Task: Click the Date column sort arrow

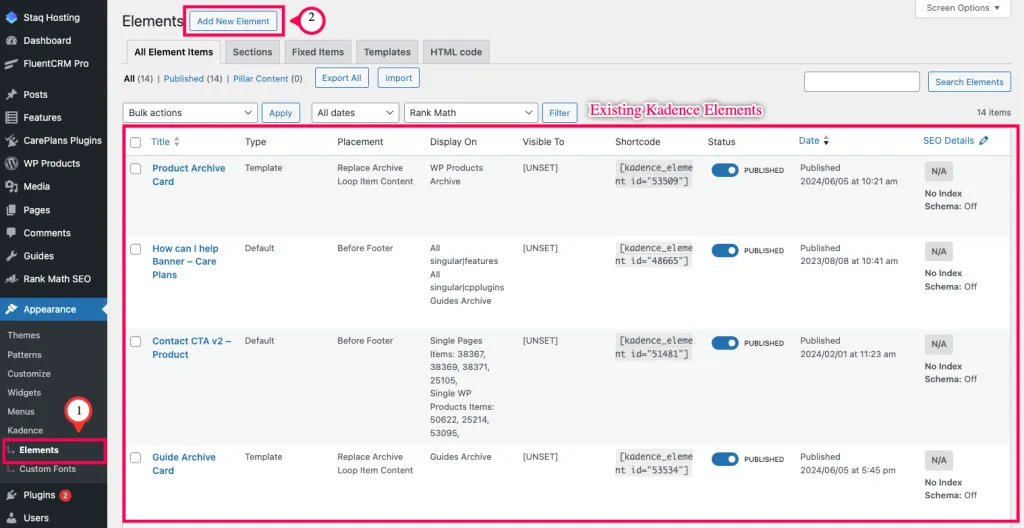Action: [x=825, y=141]
